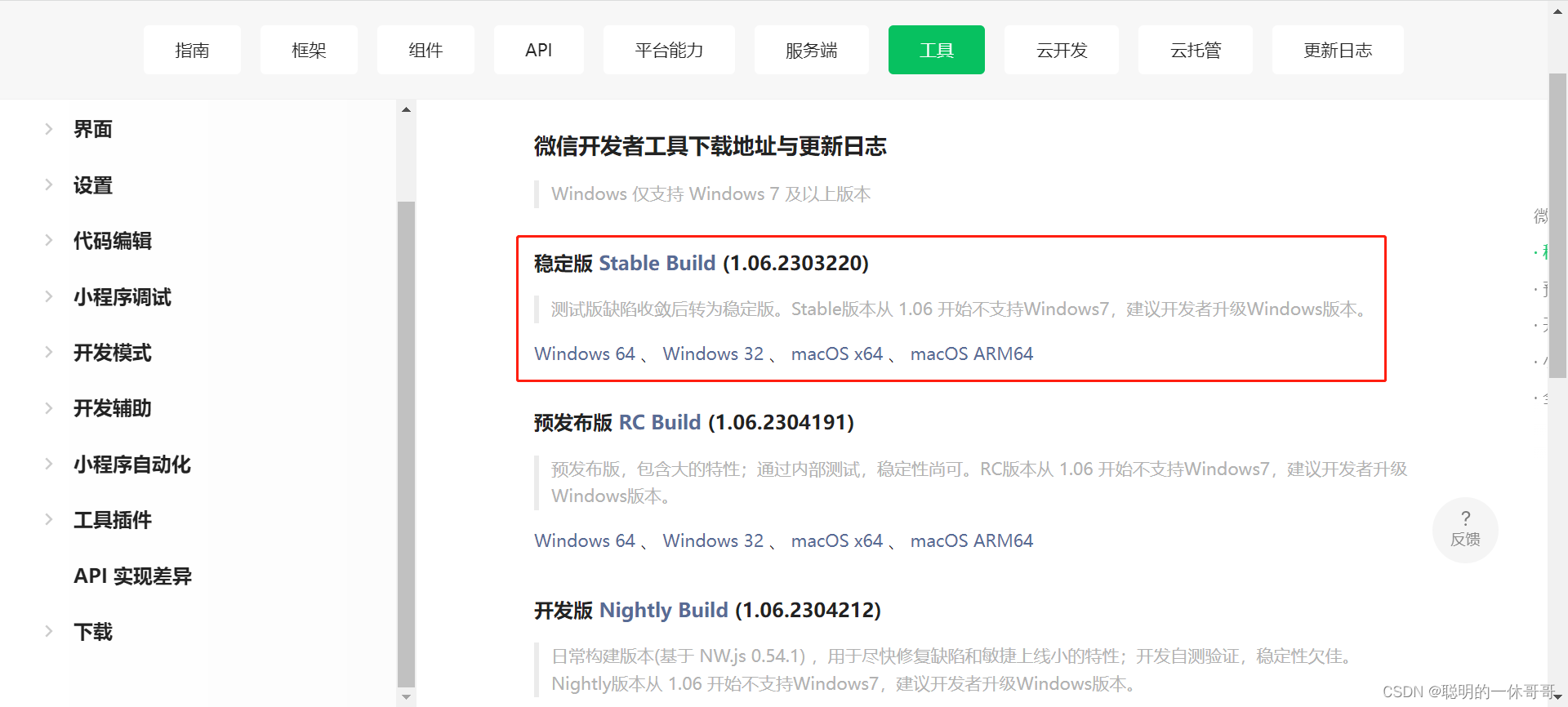
Task: Click the Stable Build heading link
Action: [657, 263]
